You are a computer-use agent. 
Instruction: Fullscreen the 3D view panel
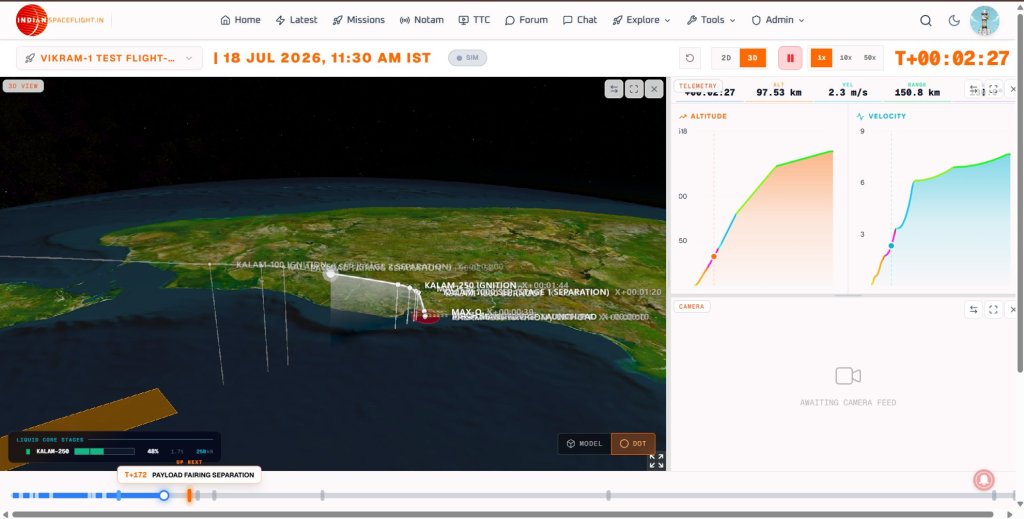[634, 89]
